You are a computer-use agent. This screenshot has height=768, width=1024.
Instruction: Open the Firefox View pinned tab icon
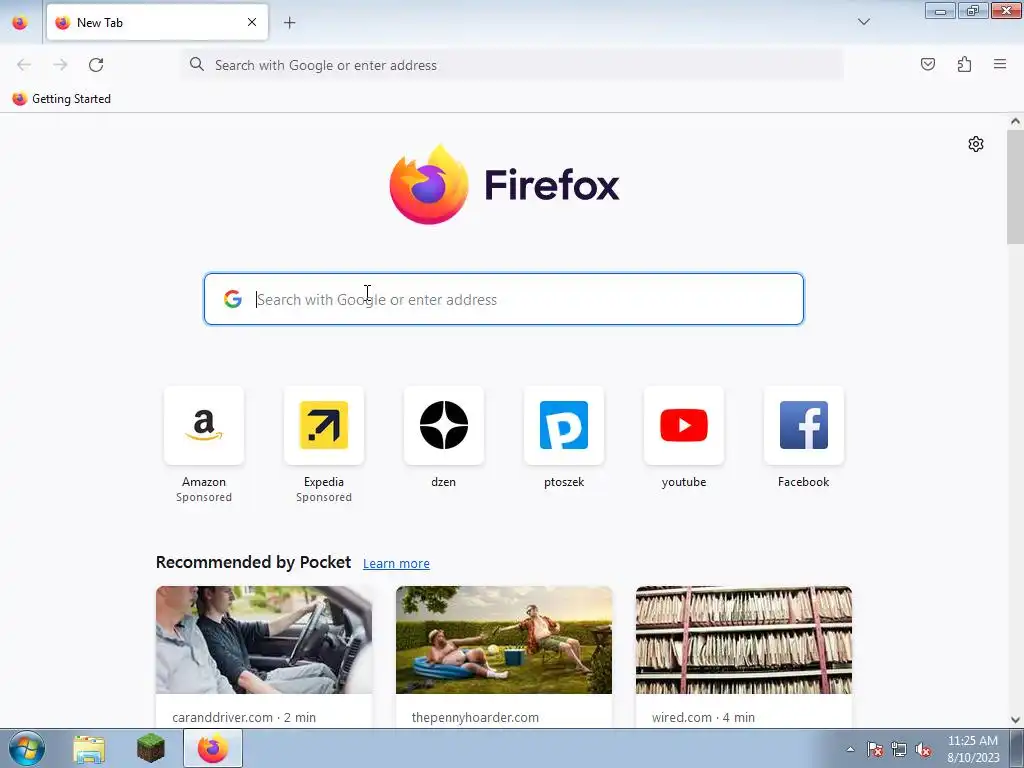[x=20, y=22]
